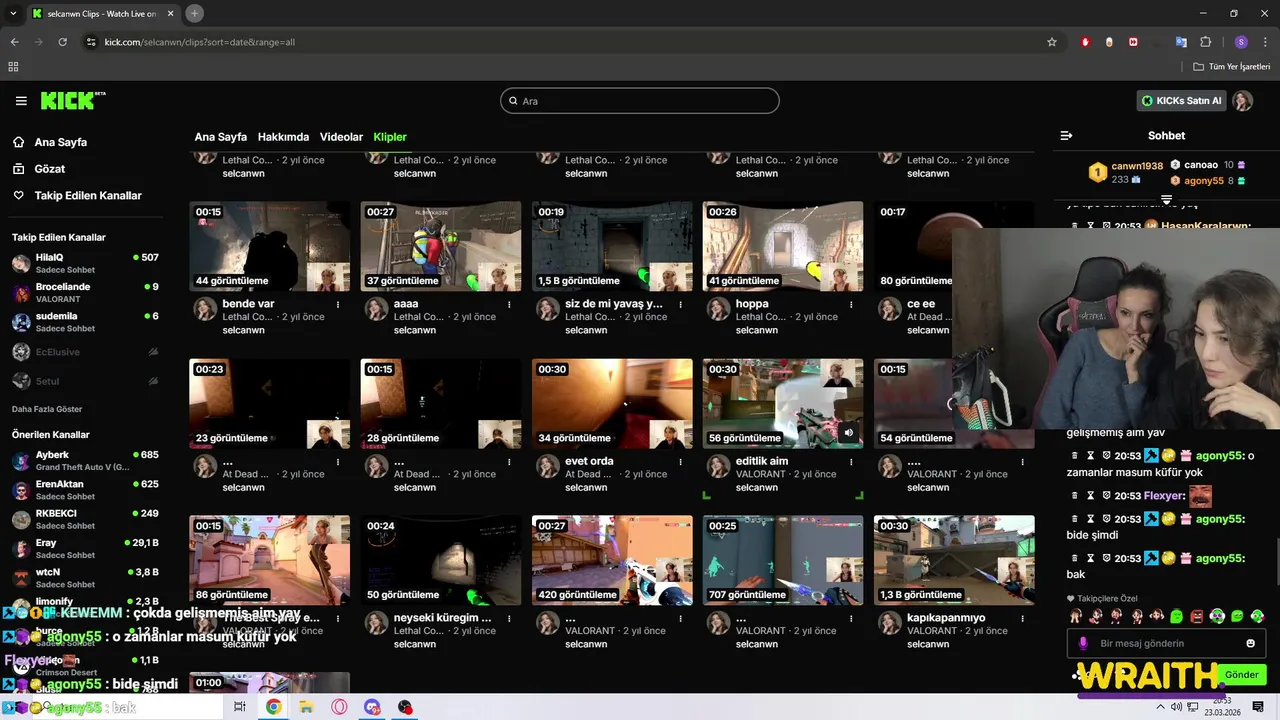Play the 'kapıkapanmıyo' clip thumbnail
This screenshot has width=1280, height=720.
click(x=954, y=560)
